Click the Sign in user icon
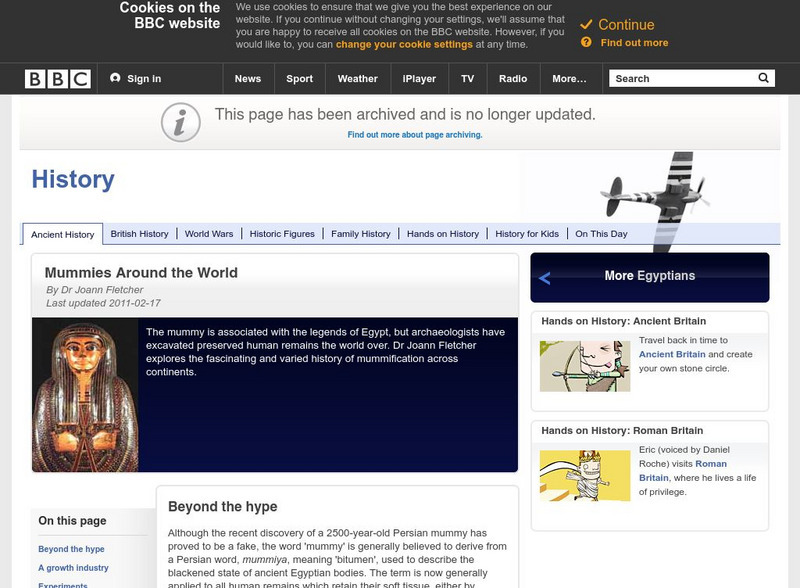The height and width of the screenshot is (588, 800). tap(115, 78)
